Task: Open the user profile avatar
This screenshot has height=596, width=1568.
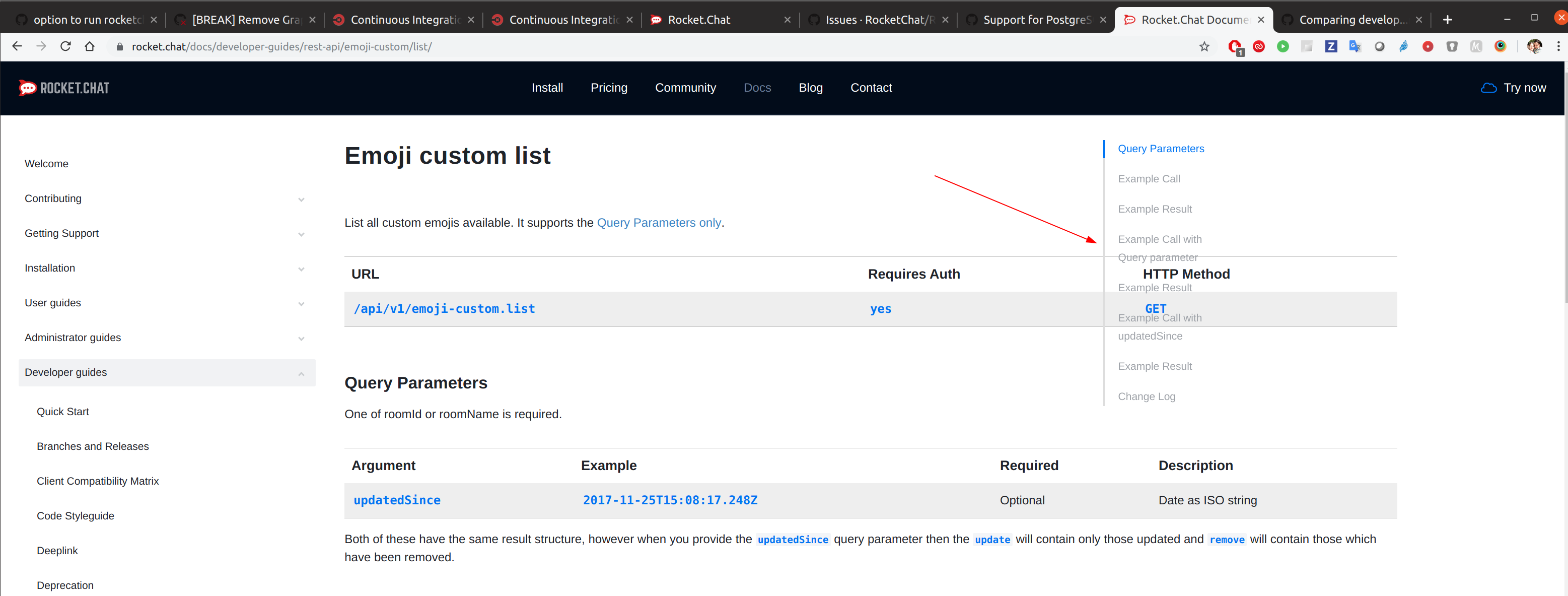Action: (1535, 46)
